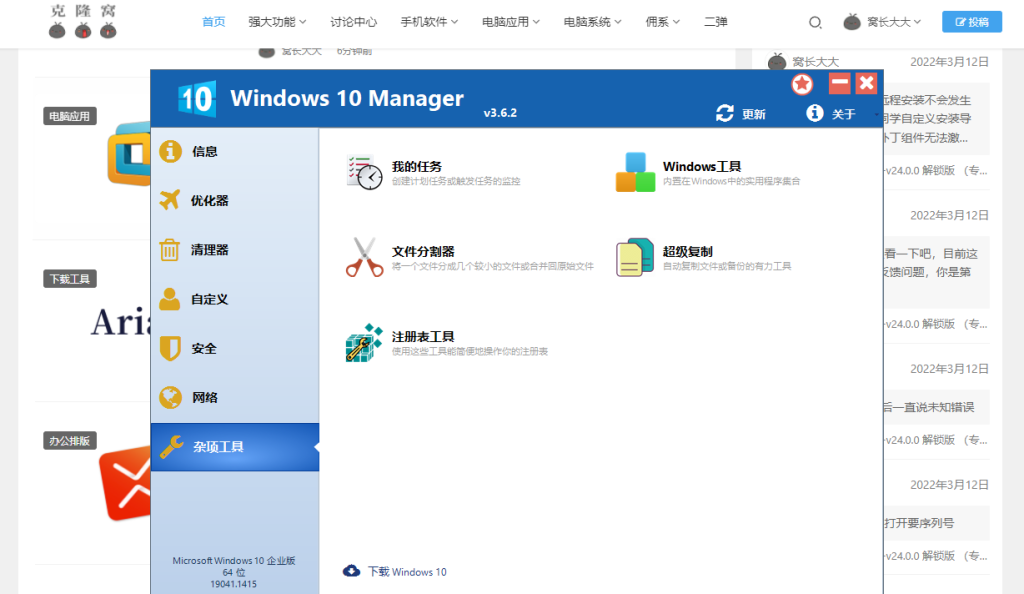This screenshot has width=1024, height=594.
Task: Open the 下载 Windows 10 link
Action: point(407,572)
